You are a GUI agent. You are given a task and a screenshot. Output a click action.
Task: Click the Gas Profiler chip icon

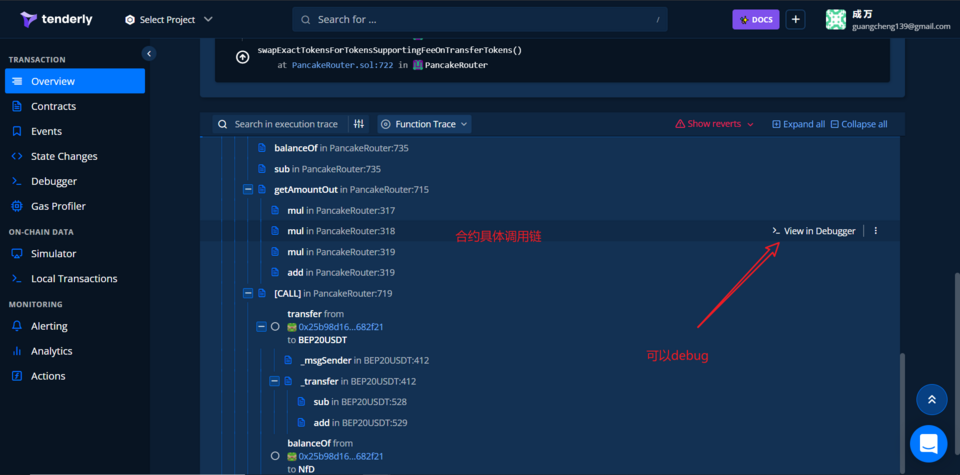17,206
